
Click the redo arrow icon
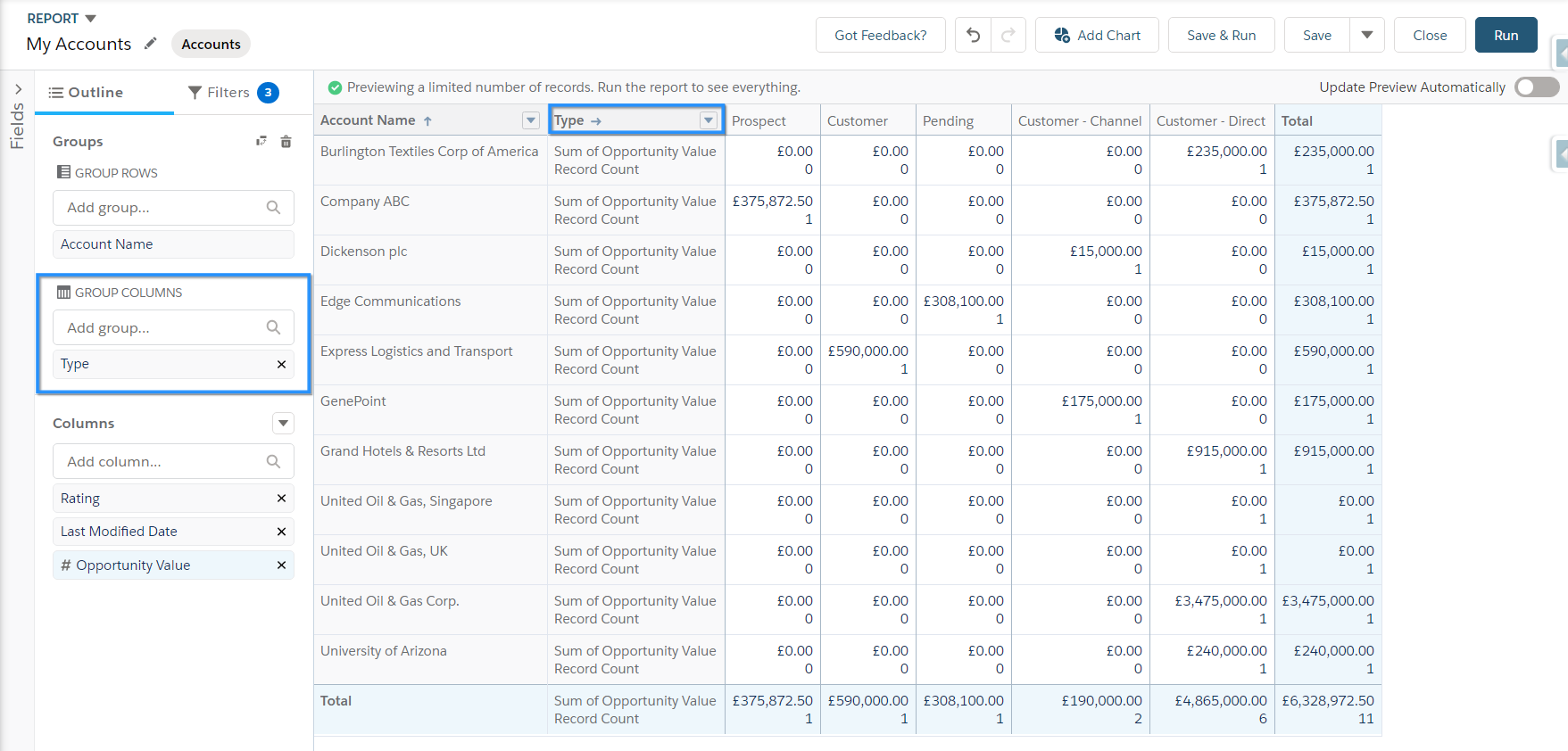tap(1008, 36)
